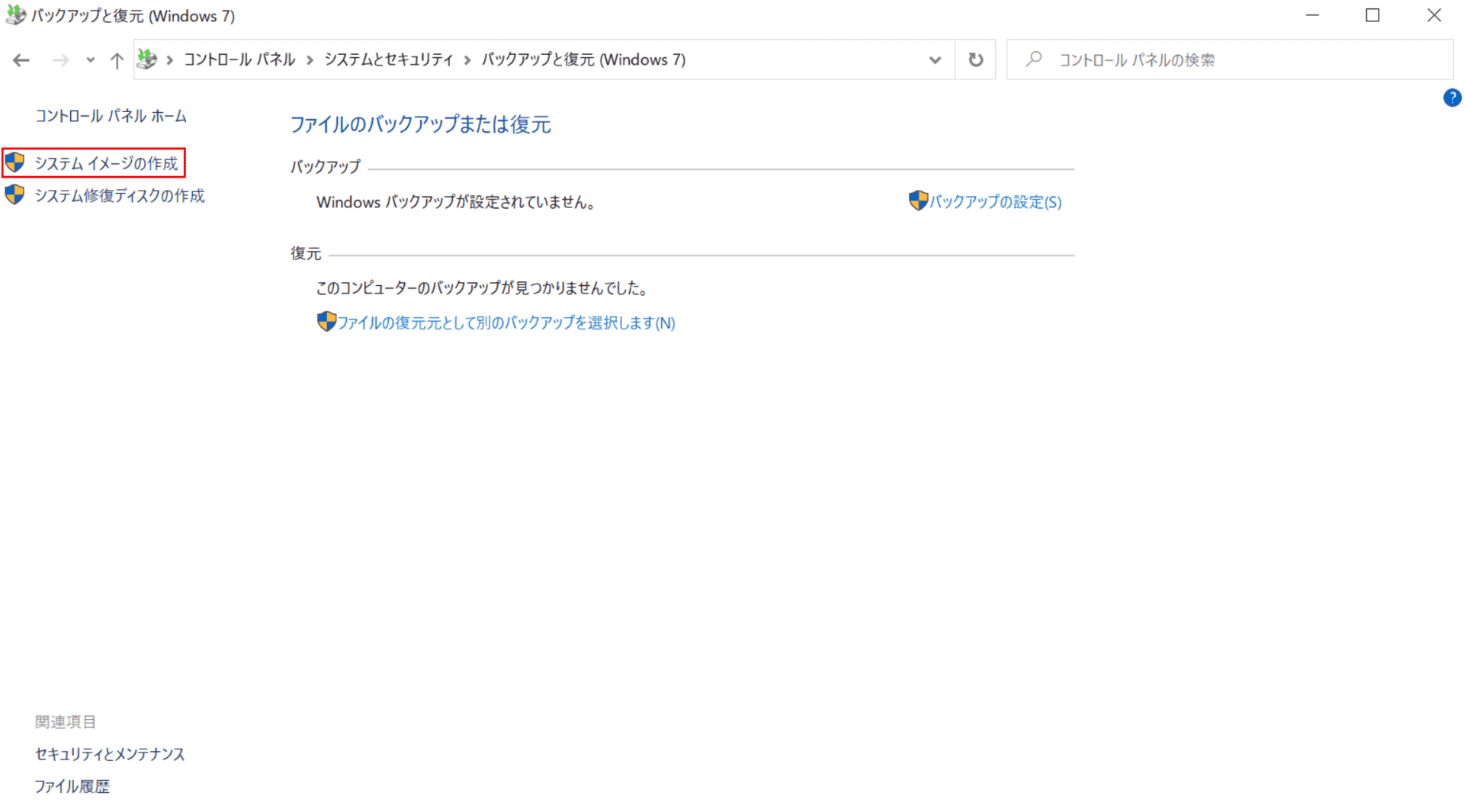The height and width of the screenshot is (812, 1464).
Task: Click shield icon beside システム イメージの作成
Action: [14, 162]
